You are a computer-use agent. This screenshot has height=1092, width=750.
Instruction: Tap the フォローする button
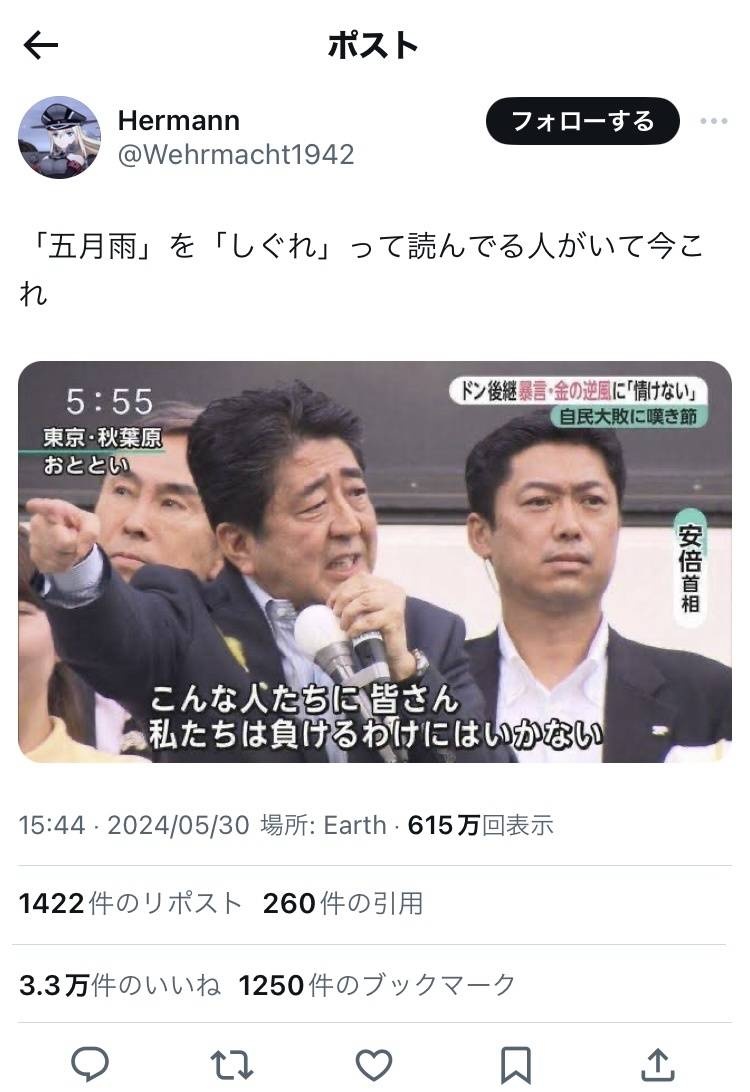click(583, 121)
